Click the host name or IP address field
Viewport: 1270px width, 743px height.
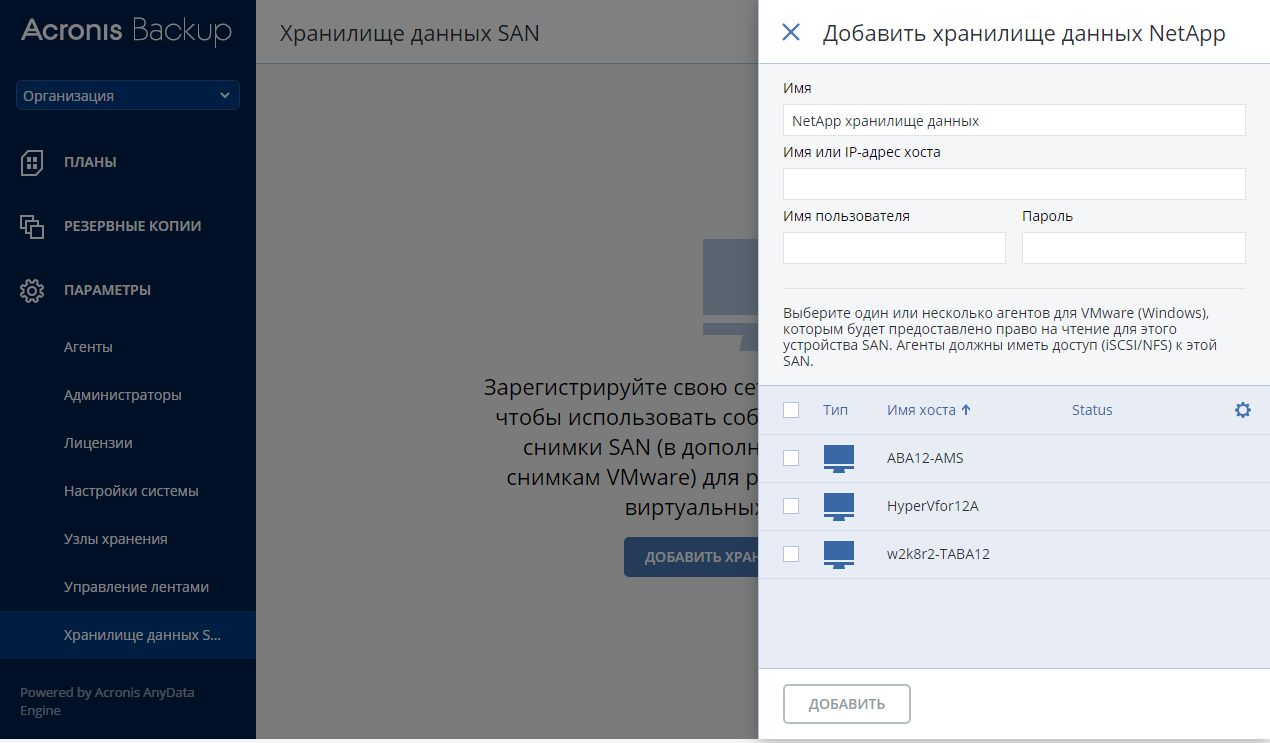pyautogui.click(x=1014, y=184)
